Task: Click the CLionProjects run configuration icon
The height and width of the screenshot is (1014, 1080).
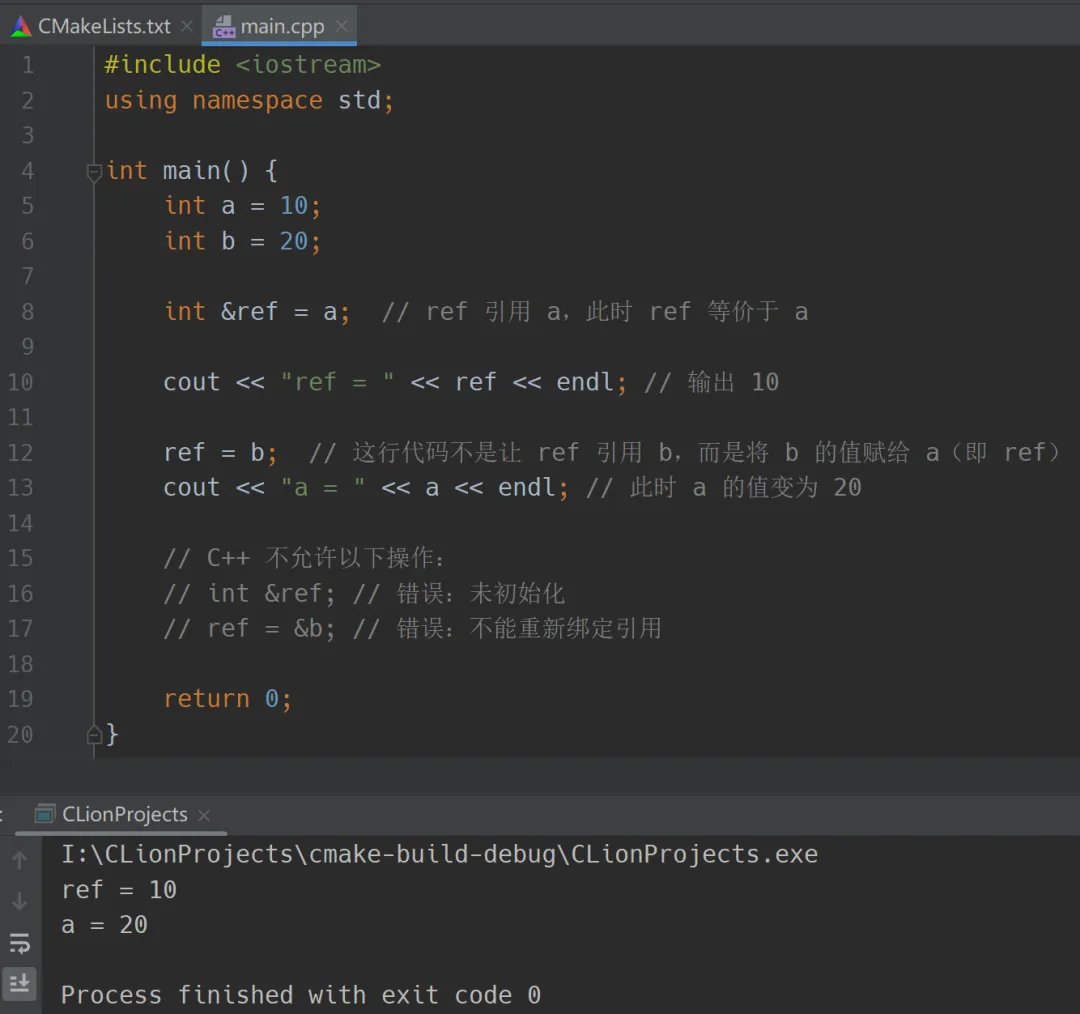Action: 45,814
